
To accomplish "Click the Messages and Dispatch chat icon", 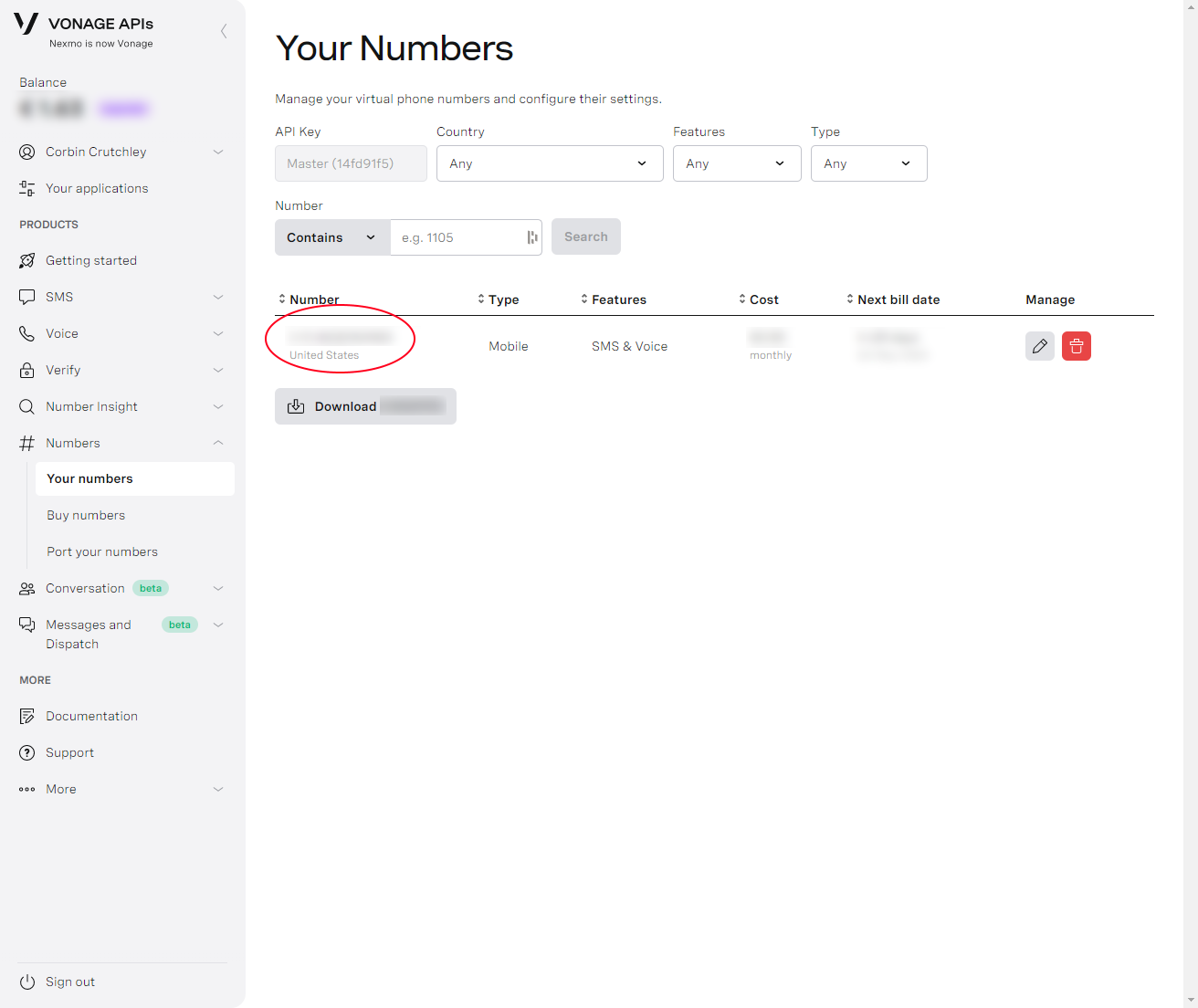I will (x=27, y=625).
